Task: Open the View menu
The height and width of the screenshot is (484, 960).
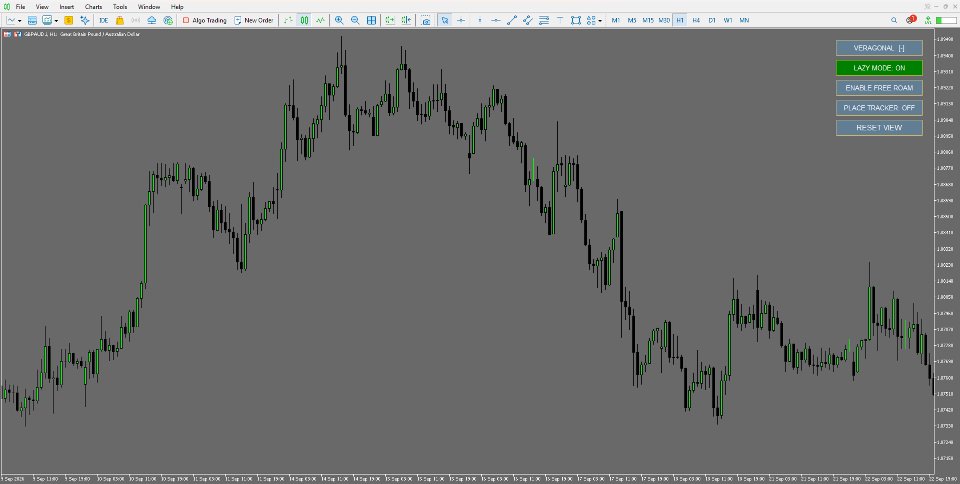Action: 42,7
